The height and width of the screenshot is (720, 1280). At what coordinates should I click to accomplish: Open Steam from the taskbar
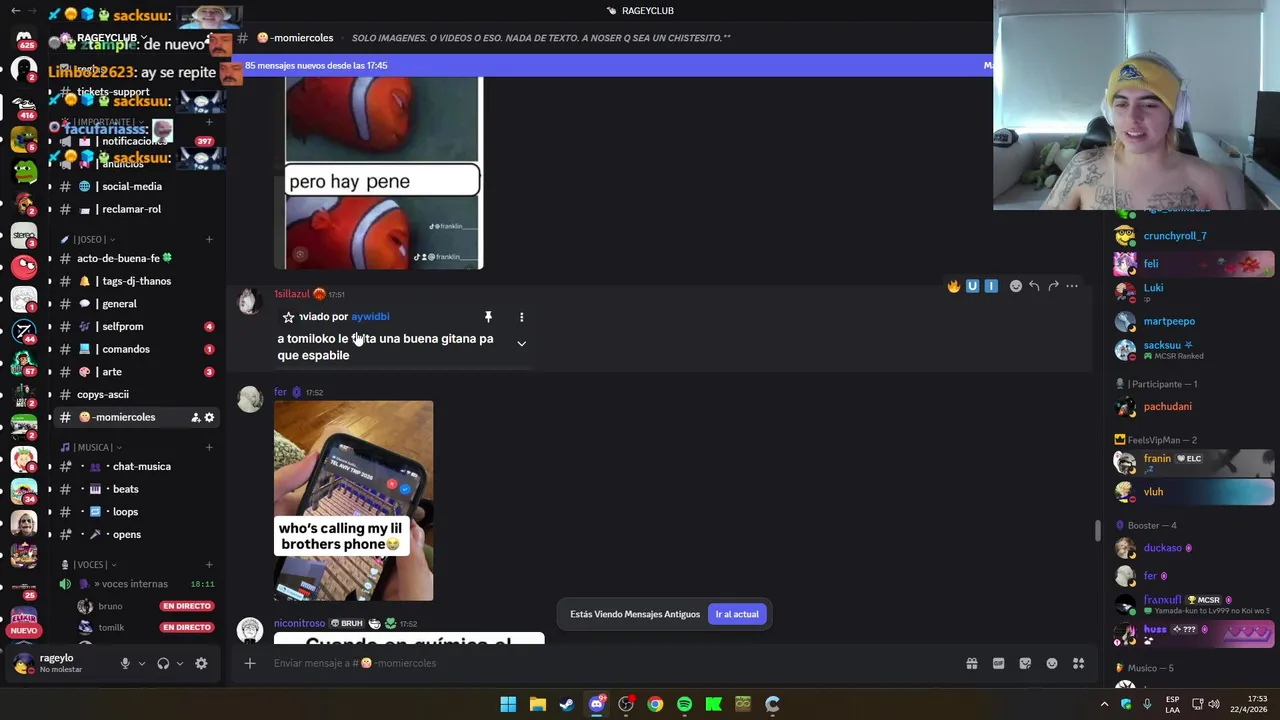[567, 704]
